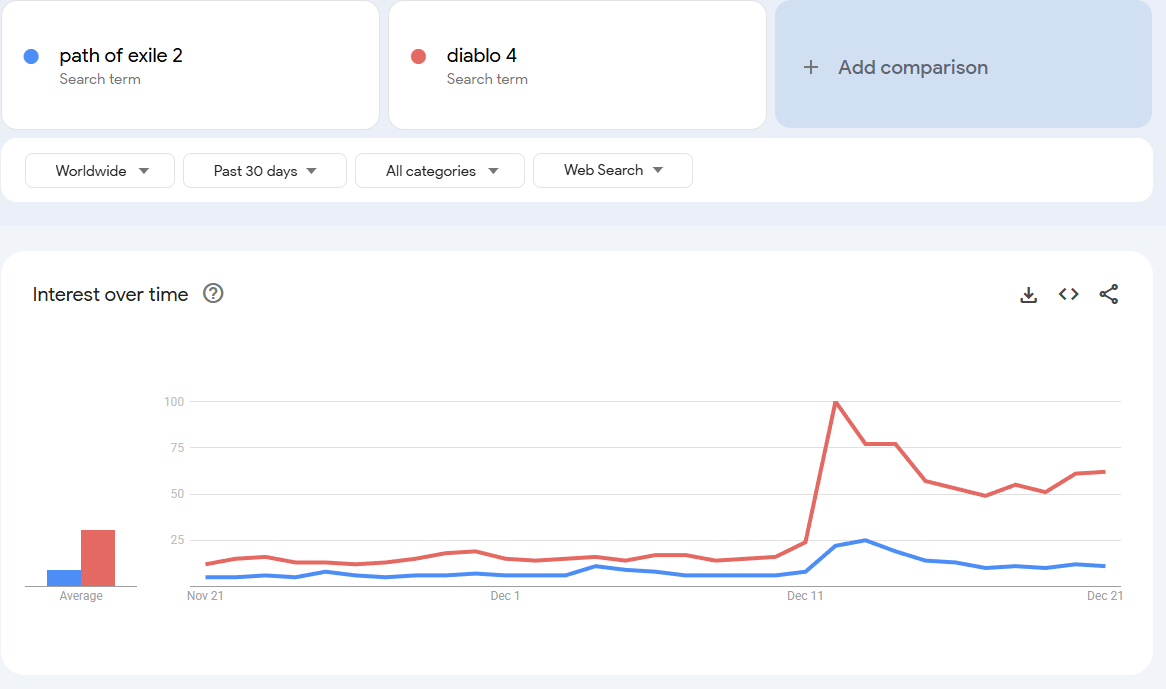Open the Interest over time help tooltip

click(213, 294)
